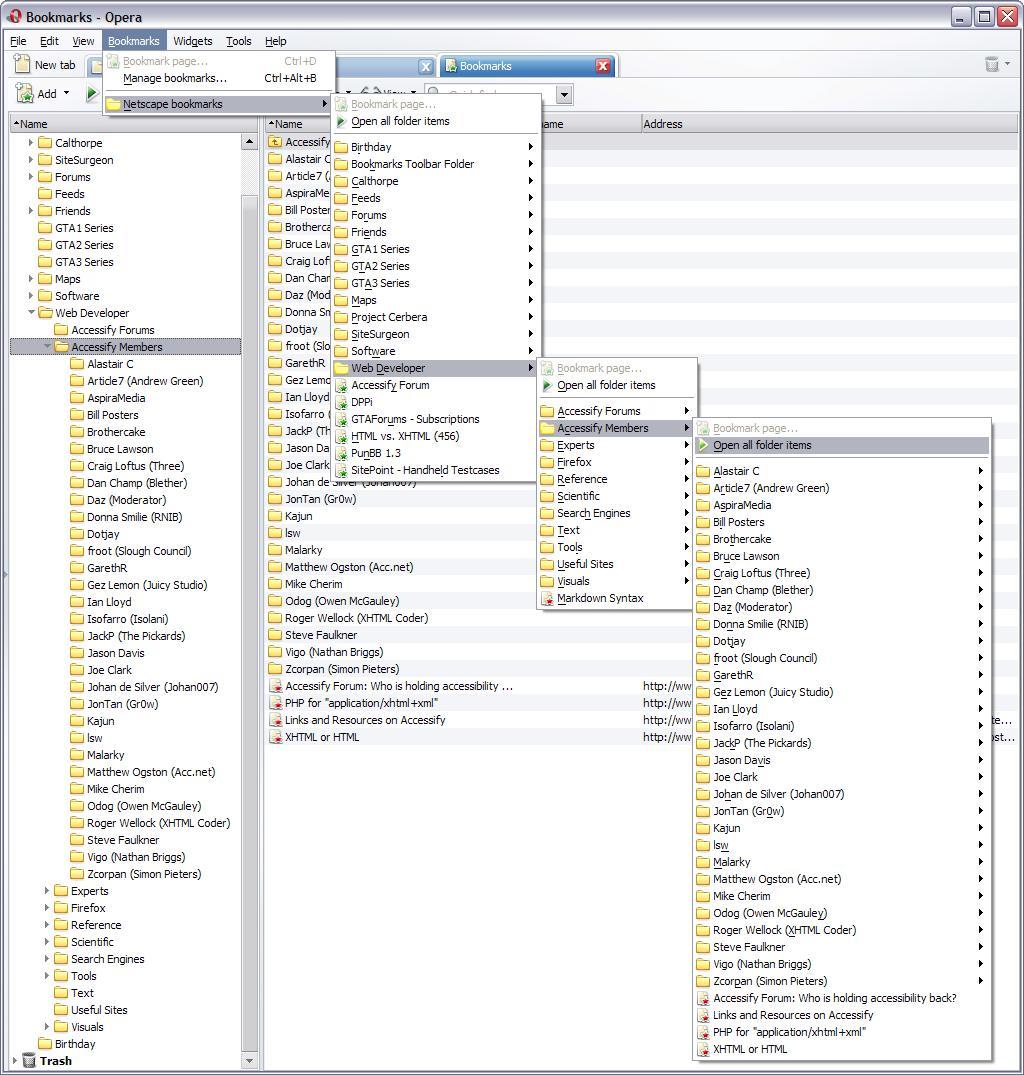Click the PunBB 1.3 bookmark icon
Viewport: 1024px width, 1075px height.
pyautogui.click(x=341, y=453)
